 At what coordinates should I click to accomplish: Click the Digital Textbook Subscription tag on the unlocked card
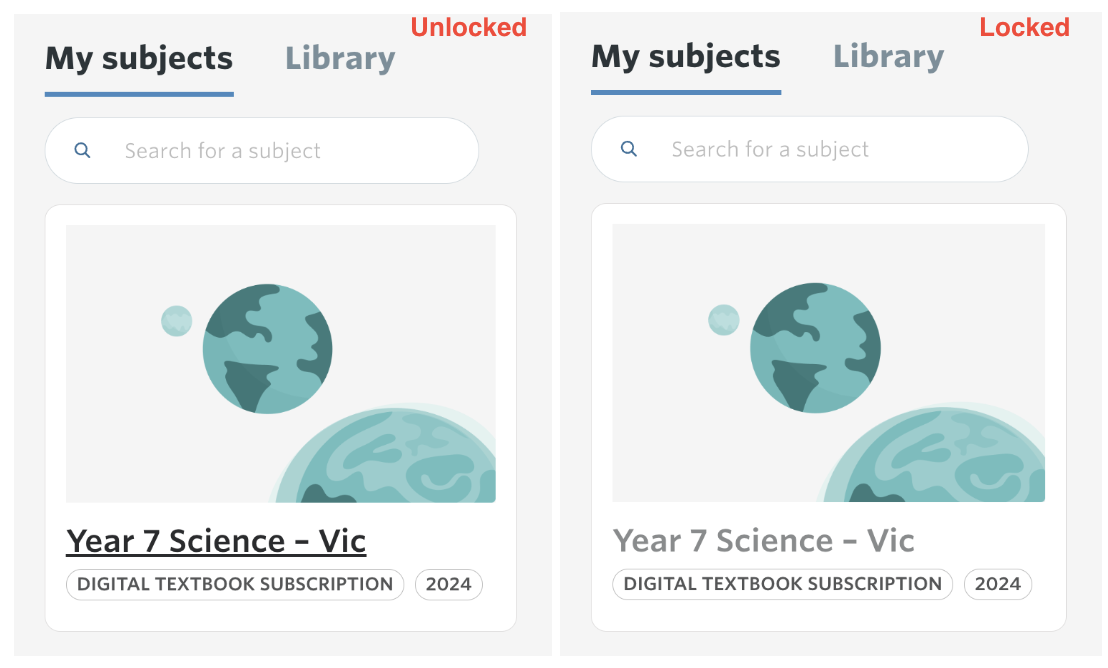point(235,585)
